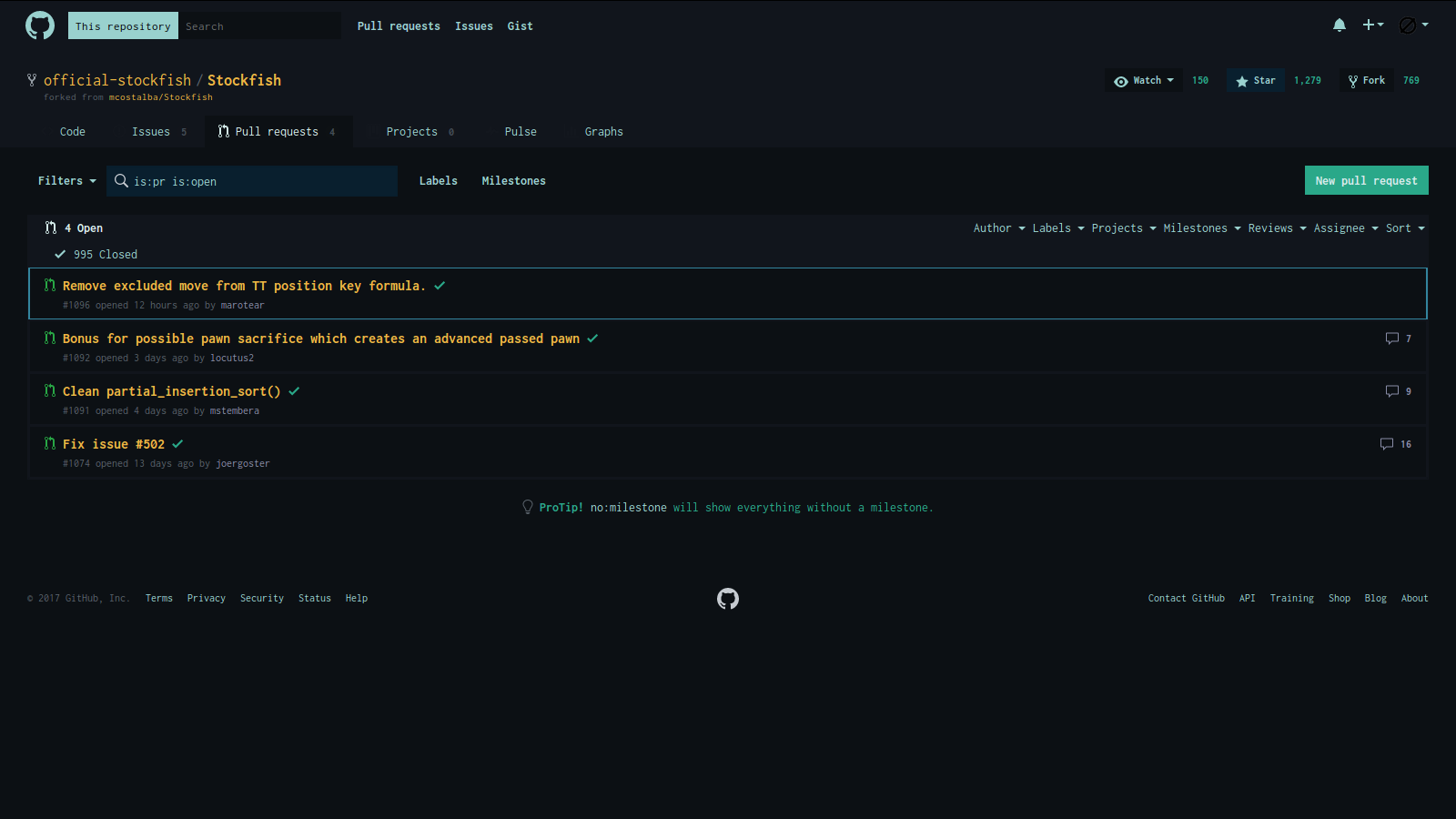Viewport: 1456px width, 819px height.
Task: Click the New pull request button
Action: 1366,180
